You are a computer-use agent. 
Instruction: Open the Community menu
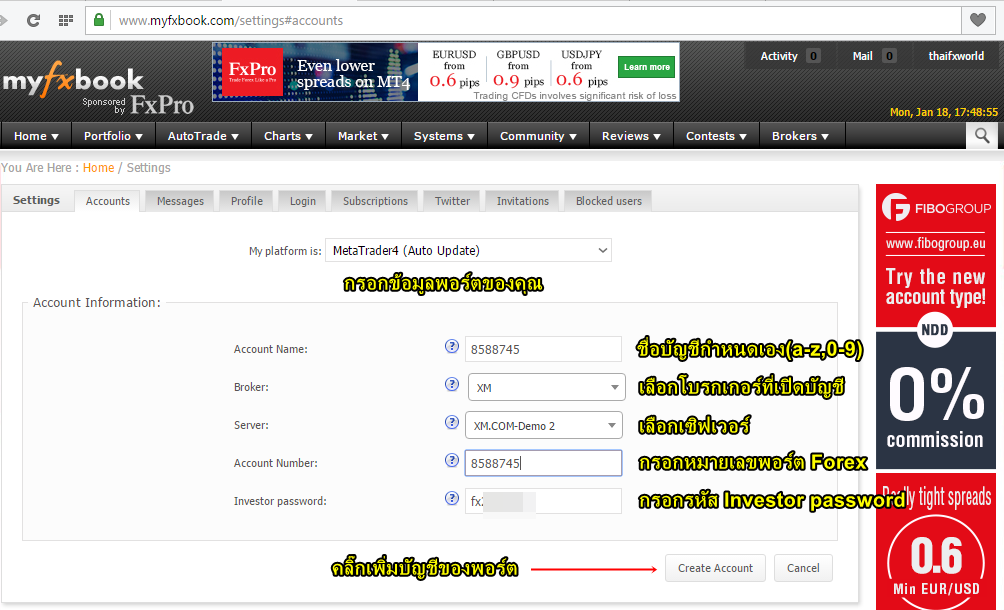[x=538, y=136]
